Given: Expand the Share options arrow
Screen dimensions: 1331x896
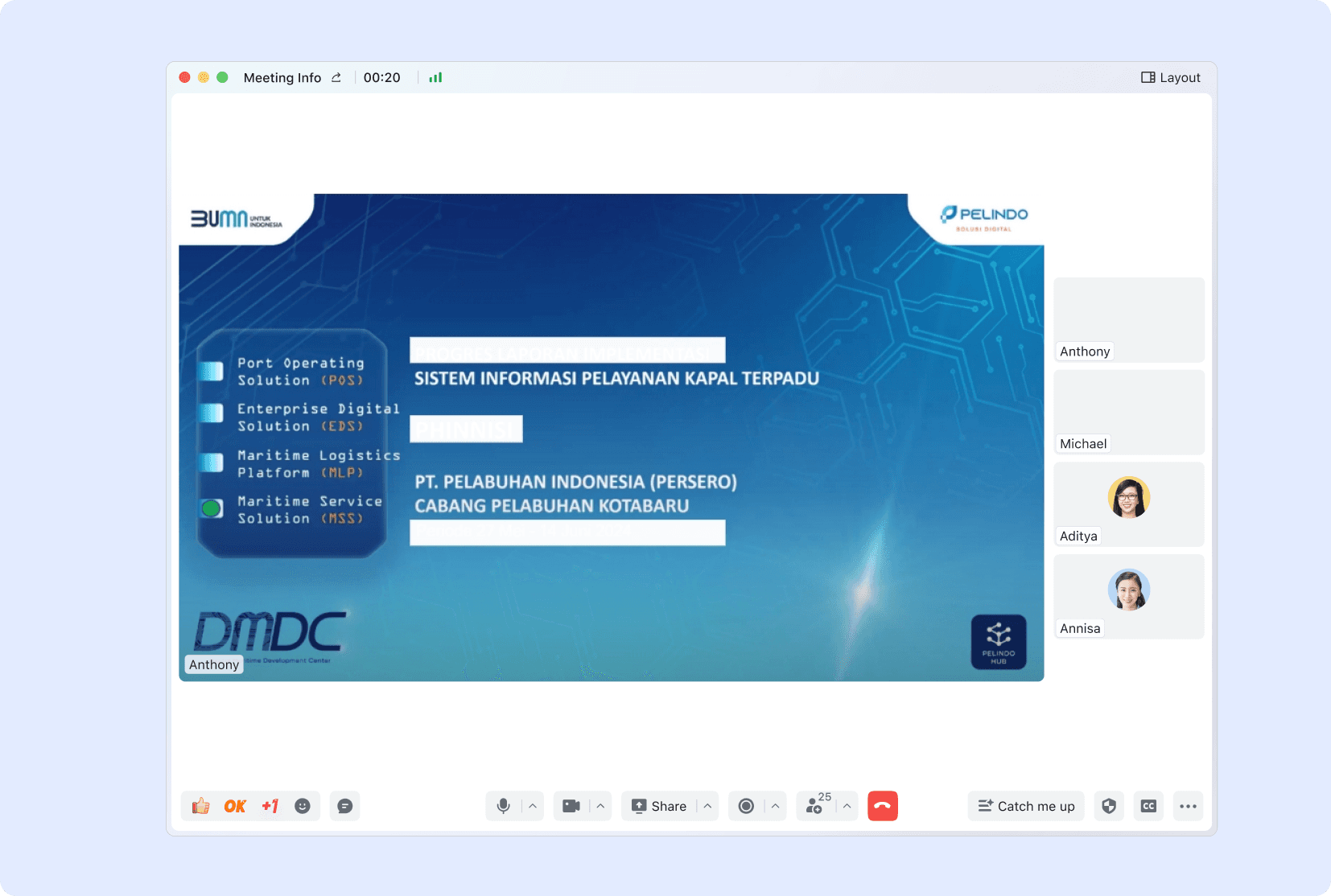Looking at the screenshot, I should [x=707, y=806].
